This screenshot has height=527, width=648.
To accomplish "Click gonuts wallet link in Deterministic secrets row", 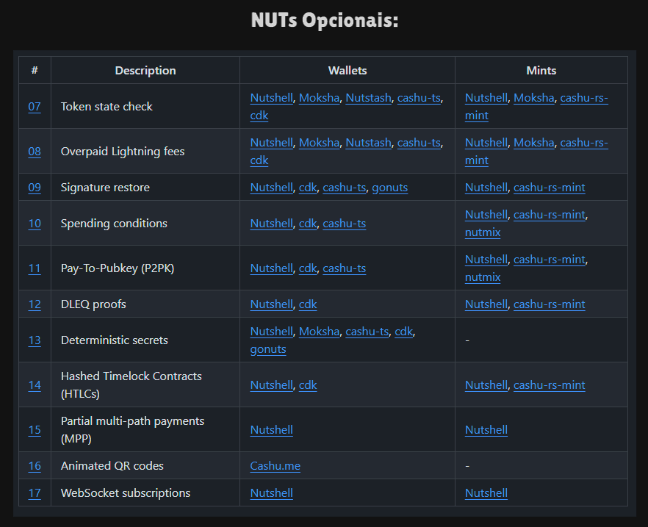I will [268, 349].
